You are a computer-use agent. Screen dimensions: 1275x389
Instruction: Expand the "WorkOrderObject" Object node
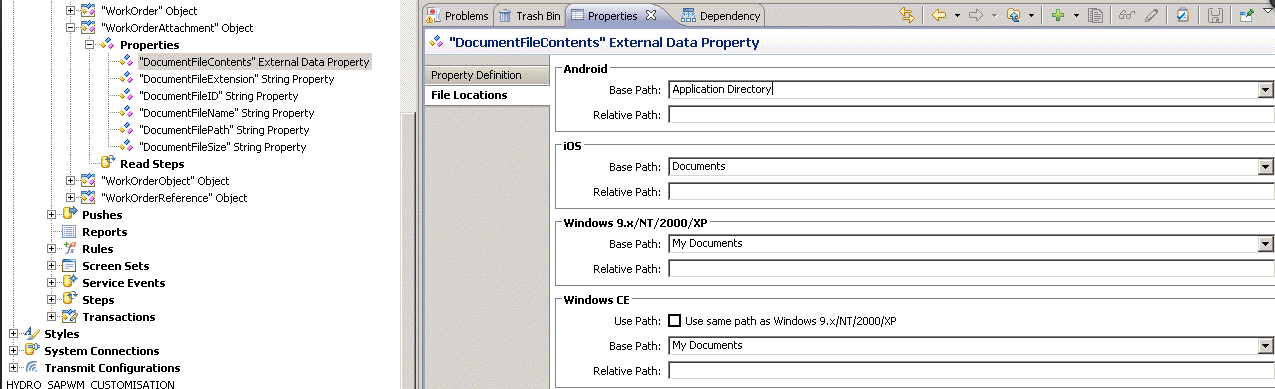point(70,181)
